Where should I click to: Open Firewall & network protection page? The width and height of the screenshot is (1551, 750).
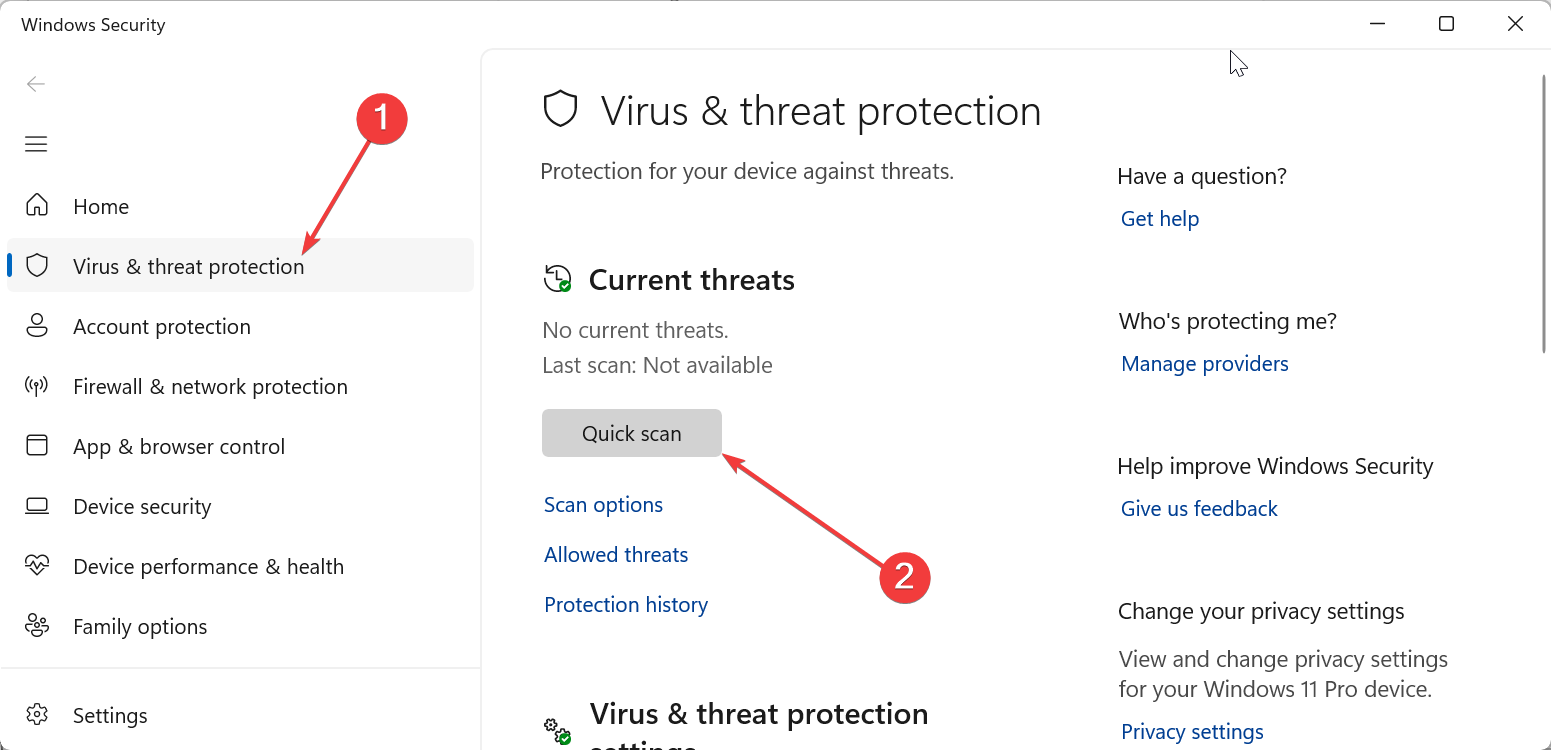coord(210,387)
